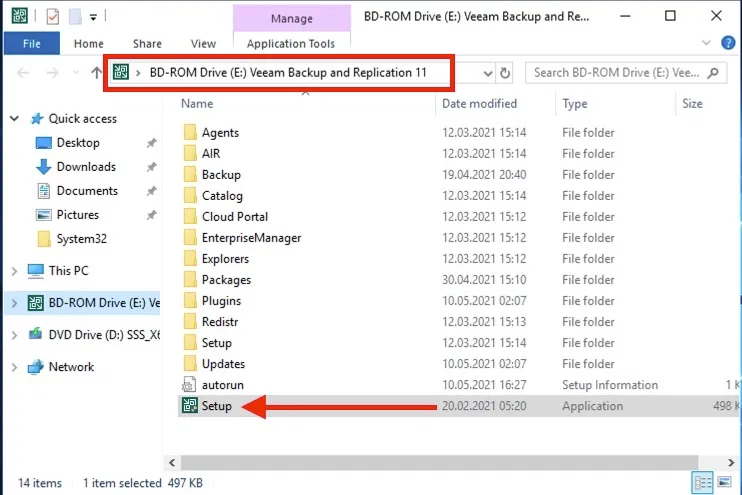Screen dimensions: 742x495
Task: Select Desktop in Quick access
Action: coord(78,142)
